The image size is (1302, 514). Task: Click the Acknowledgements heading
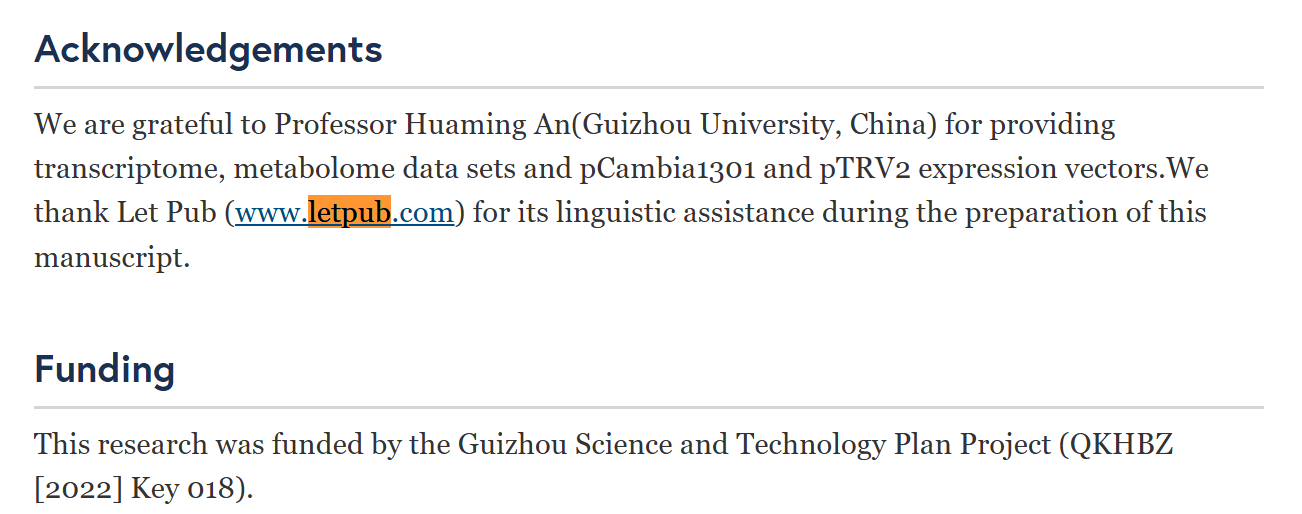[x=208, y=49]
